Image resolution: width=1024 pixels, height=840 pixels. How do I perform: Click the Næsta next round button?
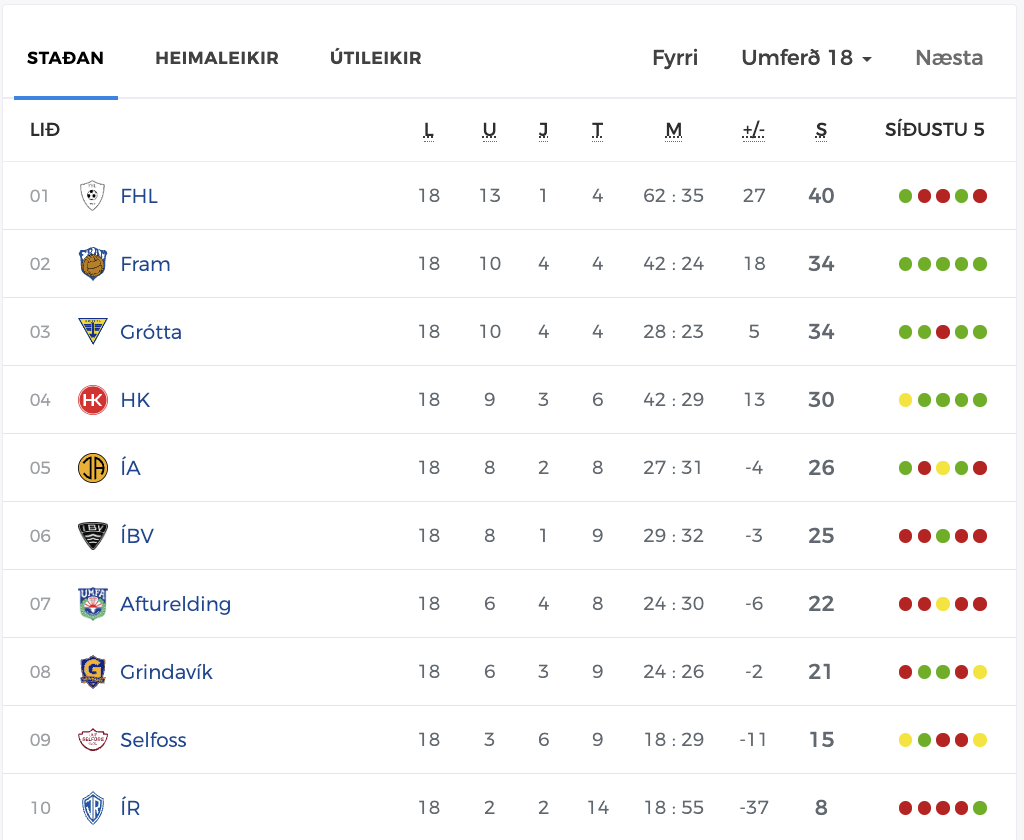pos(949,58)
